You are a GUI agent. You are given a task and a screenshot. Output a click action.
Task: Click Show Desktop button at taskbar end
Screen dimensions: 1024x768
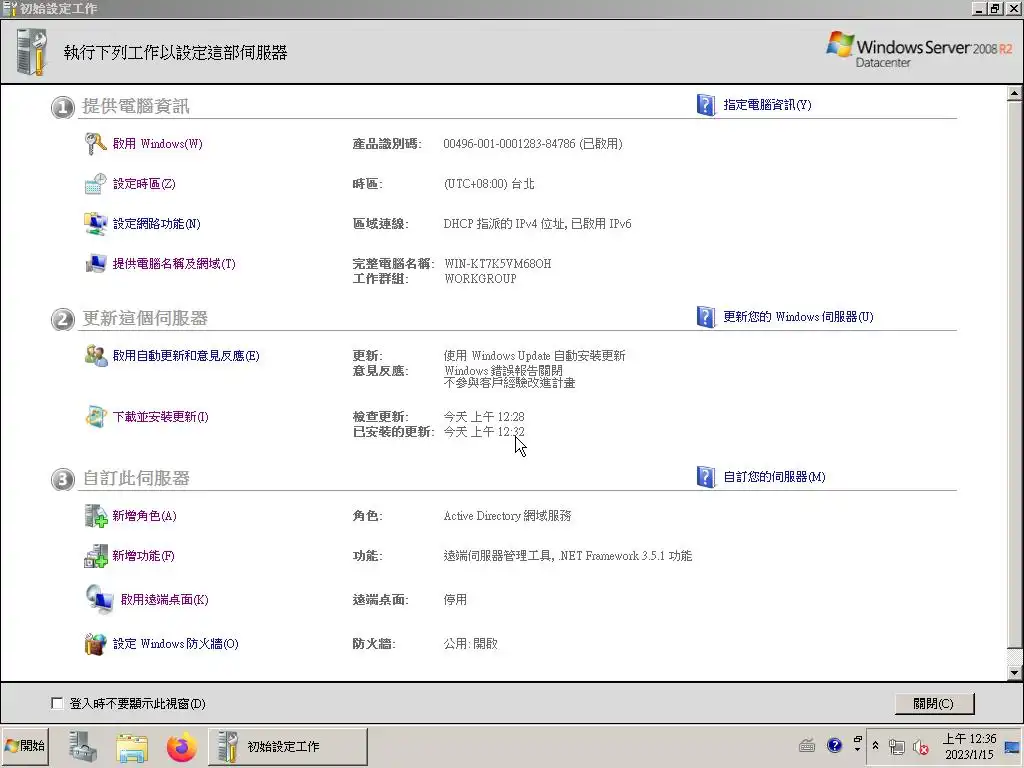click(1012, 747)
